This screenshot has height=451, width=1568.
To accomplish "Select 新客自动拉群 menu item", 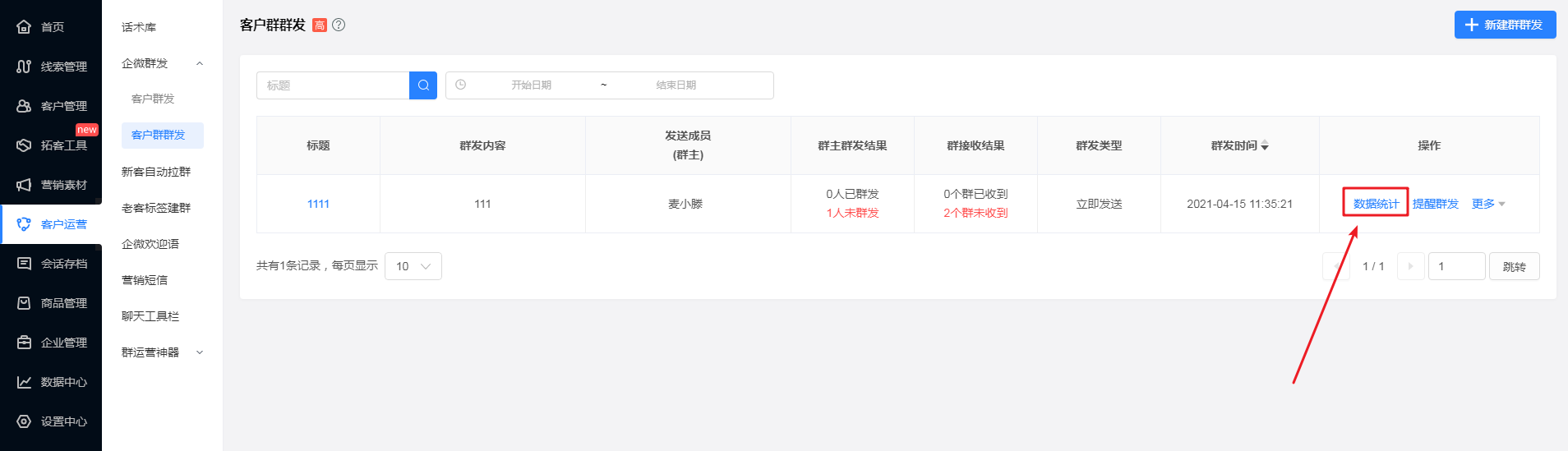I will pos(156,172).
